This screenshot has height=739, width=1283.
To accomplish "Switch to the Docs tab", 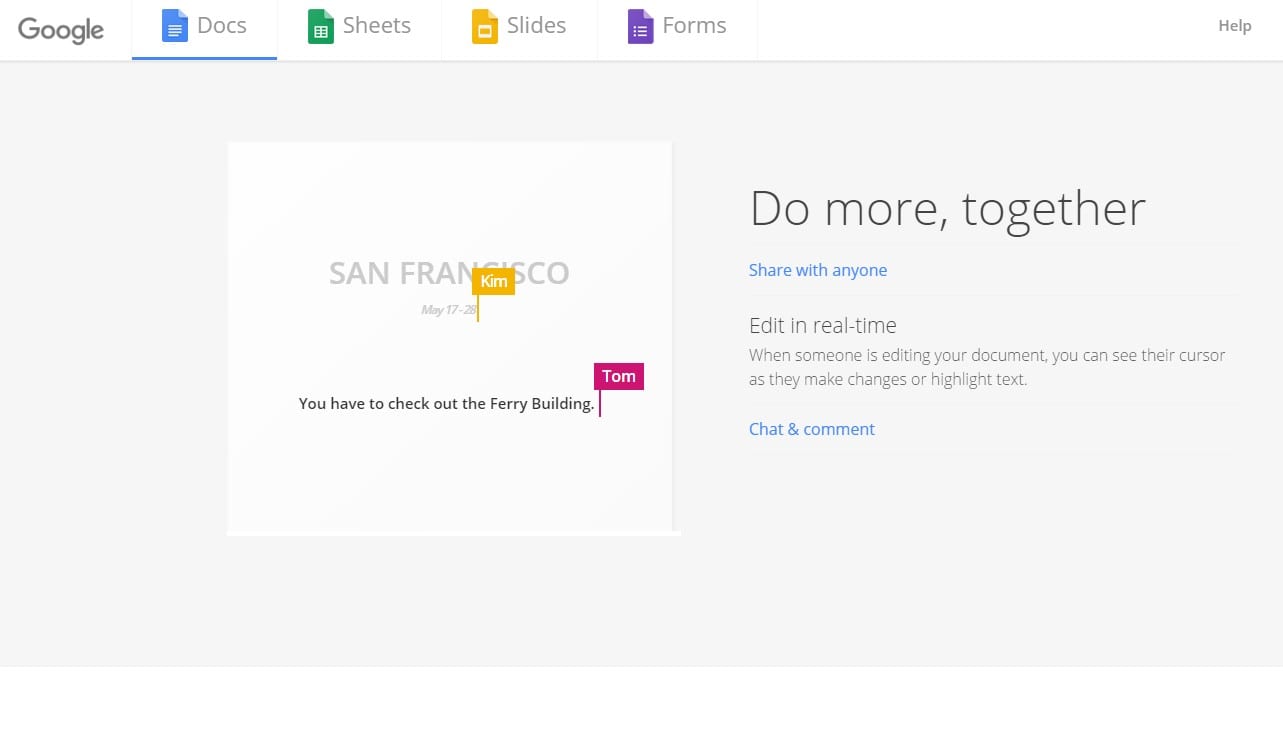I will click(204, 29).
